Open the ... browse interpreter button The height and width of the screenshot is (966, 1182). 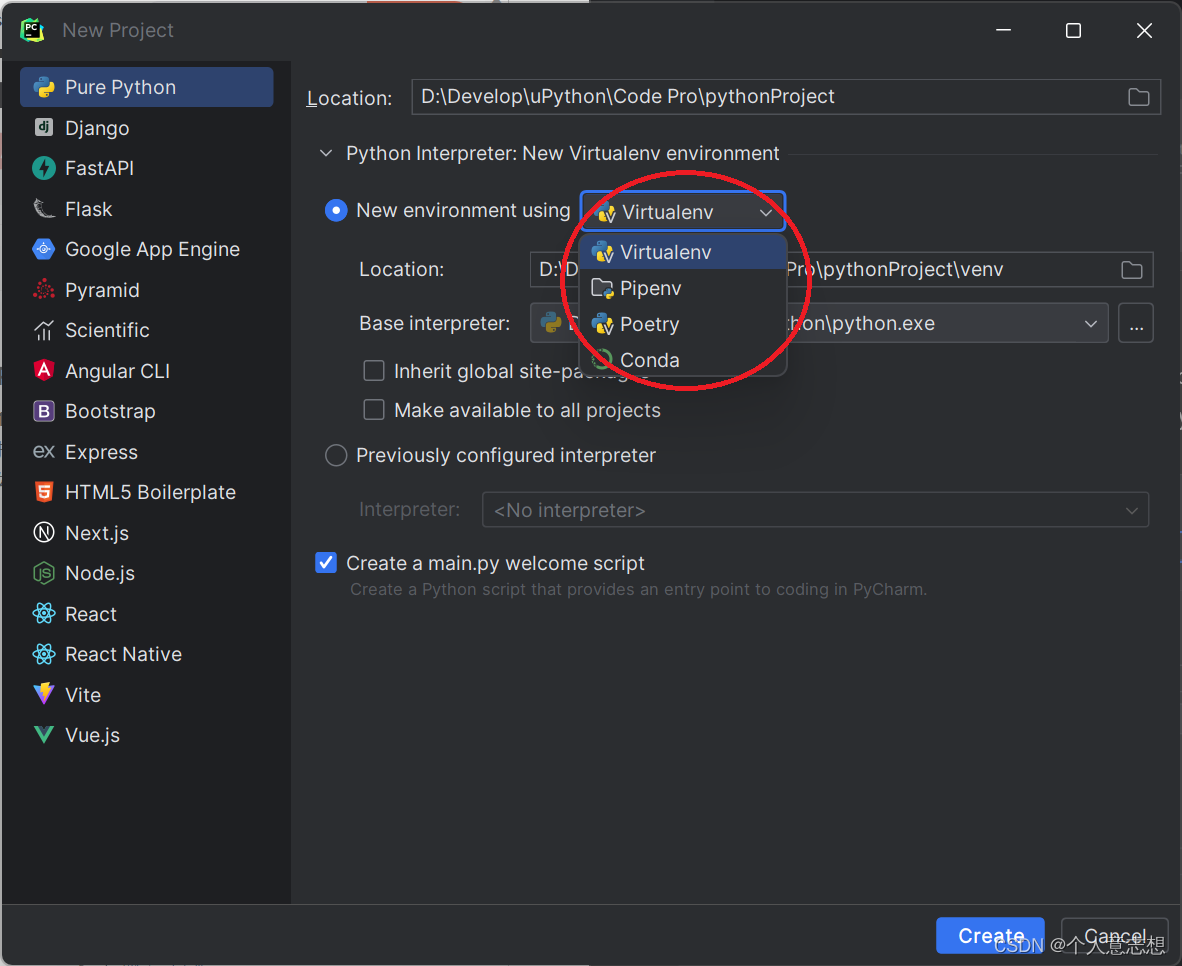click(x=1136, y=324)
